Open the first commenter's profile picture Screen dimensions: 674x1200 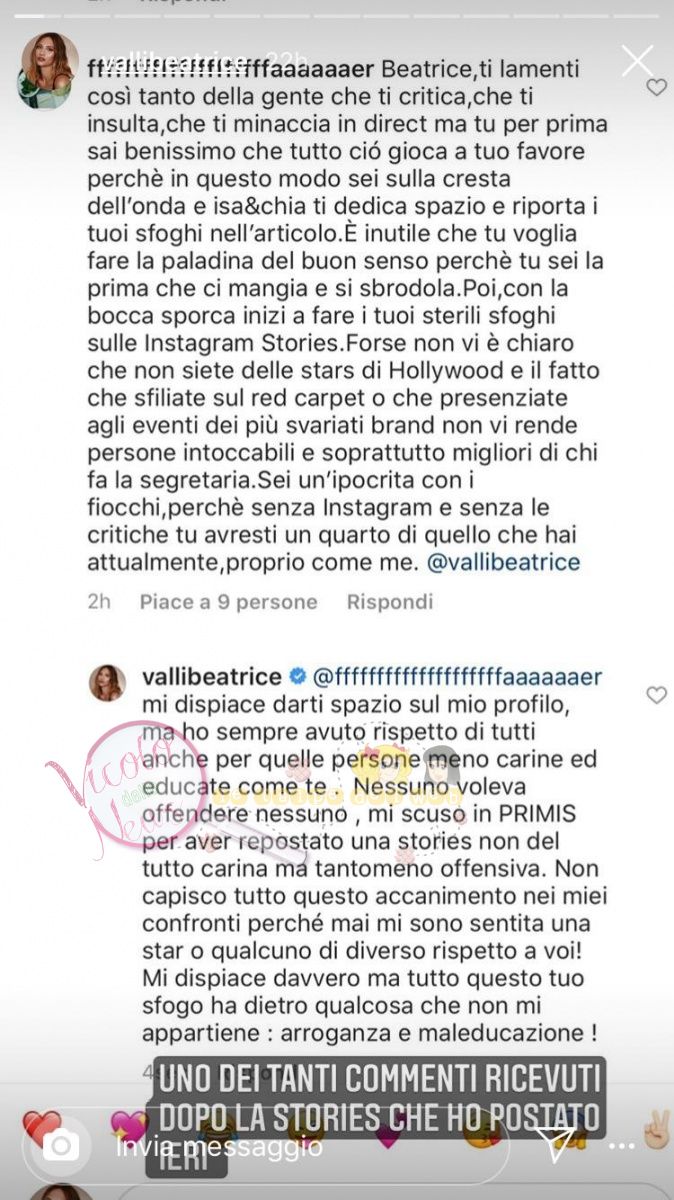[x=43, y=81]
